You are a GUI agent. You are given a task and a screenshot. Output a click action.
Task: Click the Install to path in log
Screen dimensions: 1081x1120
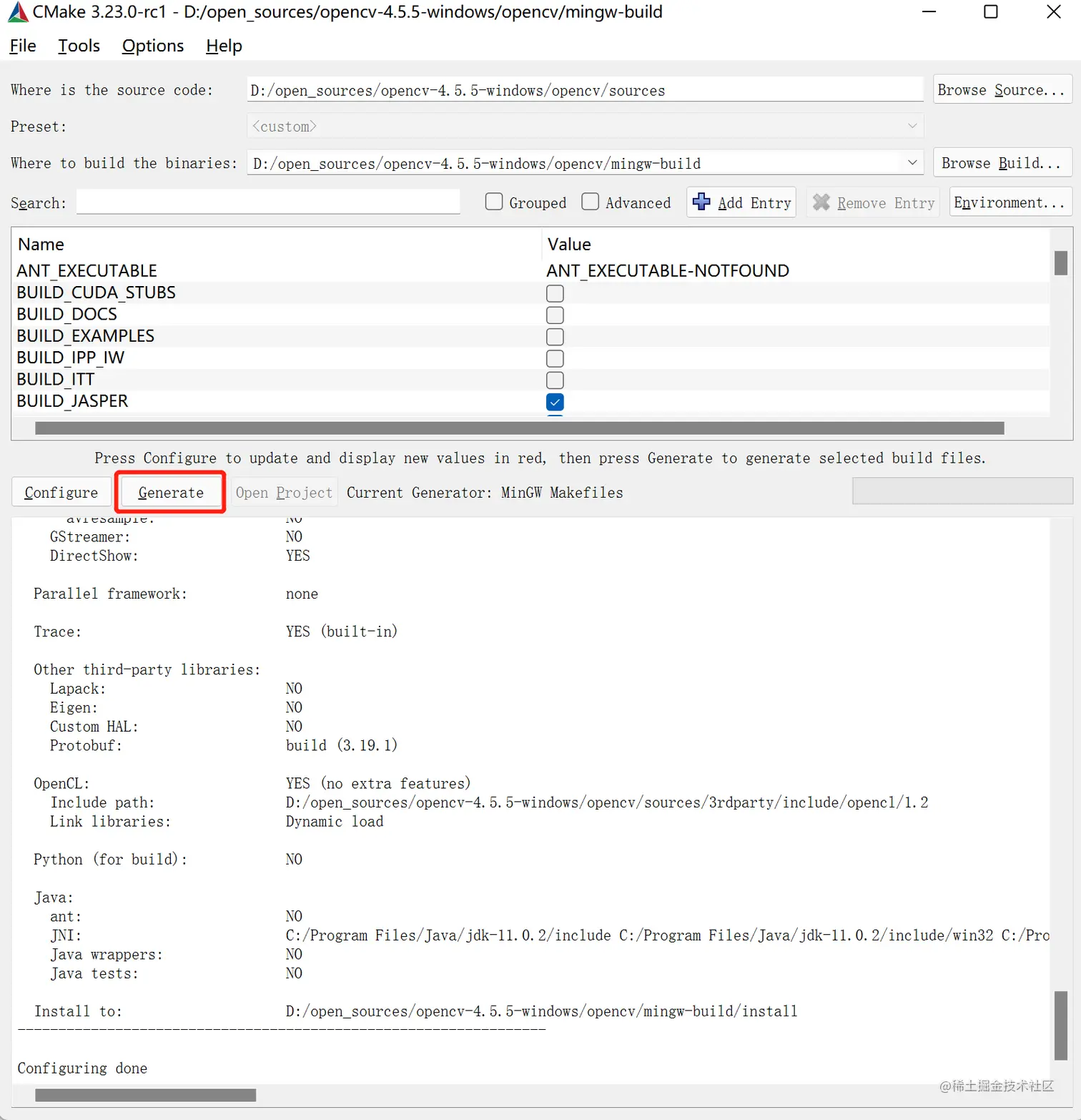pos(541,1011)
